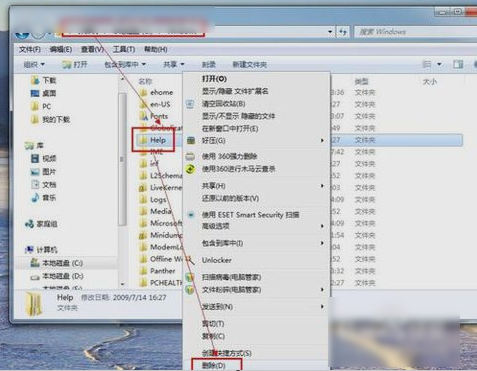Click the en-US folder icon
This screenshot has width=477, height=371.
pyautogui.click(x=143, y=104)
